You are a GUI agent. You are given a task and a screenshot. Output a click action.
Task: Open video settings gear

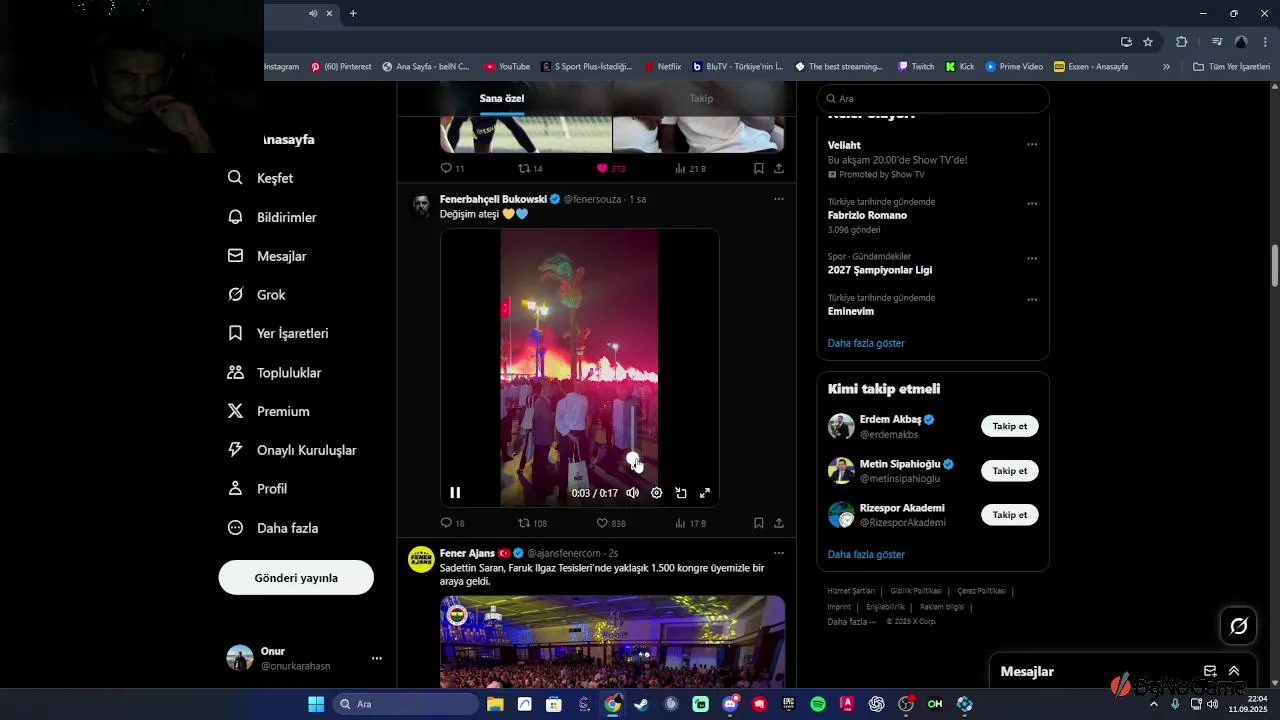[656, 493]
